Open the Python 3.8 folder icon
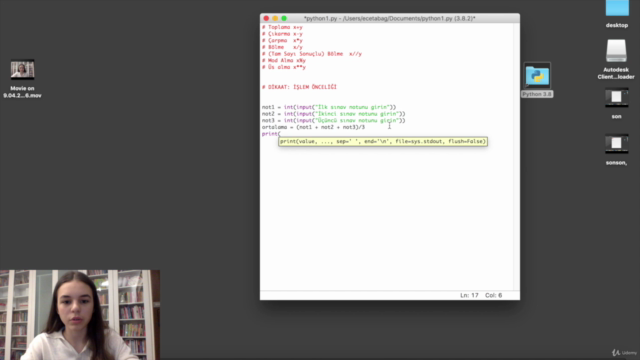The height and width of the screenshot is (360, 640). pyautogui.click(x=537, y=76)
